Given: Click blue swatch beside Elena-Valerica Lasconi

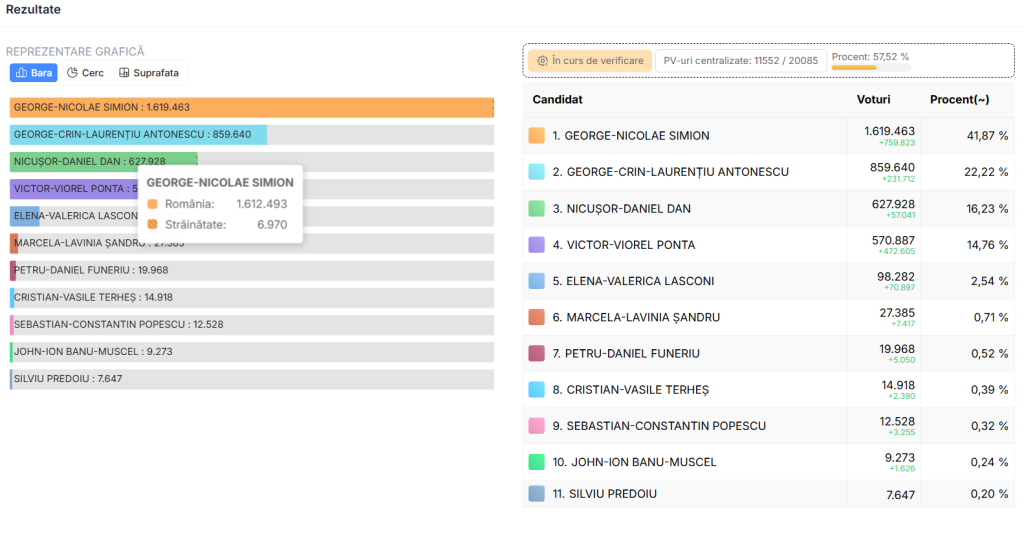Looking at the screenshot, I should pyautogui.click(x=536, y=281).
